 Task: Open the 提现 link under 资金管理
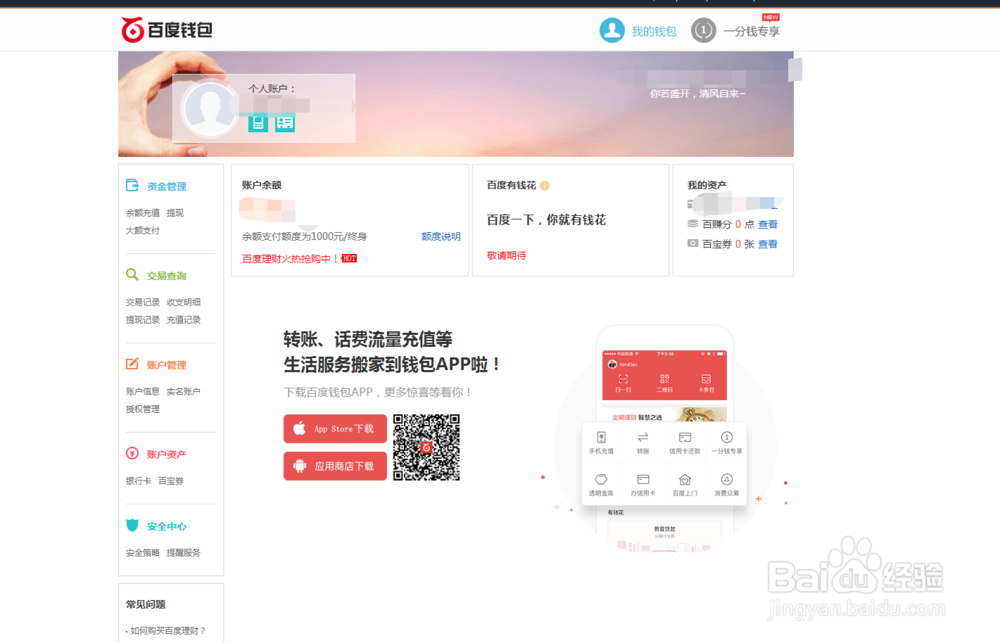pyautogui.click(x=175, y=213)
